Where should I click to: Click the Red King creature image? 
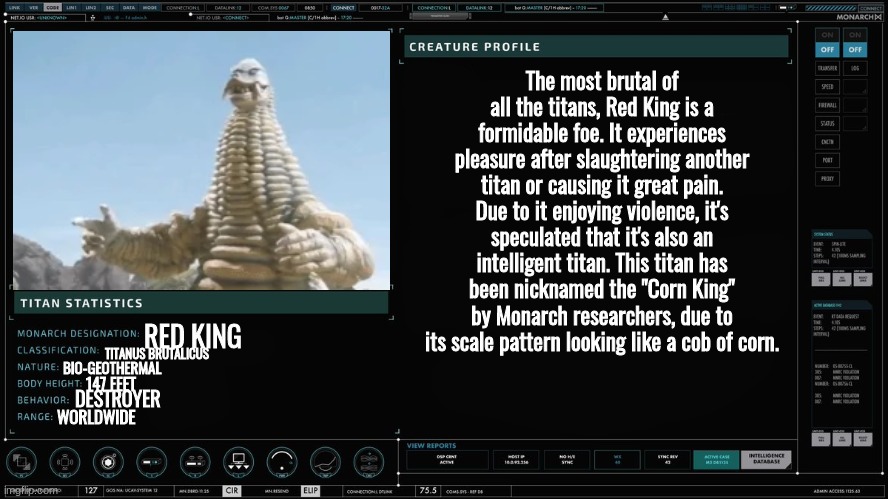[x=202, y=160]
